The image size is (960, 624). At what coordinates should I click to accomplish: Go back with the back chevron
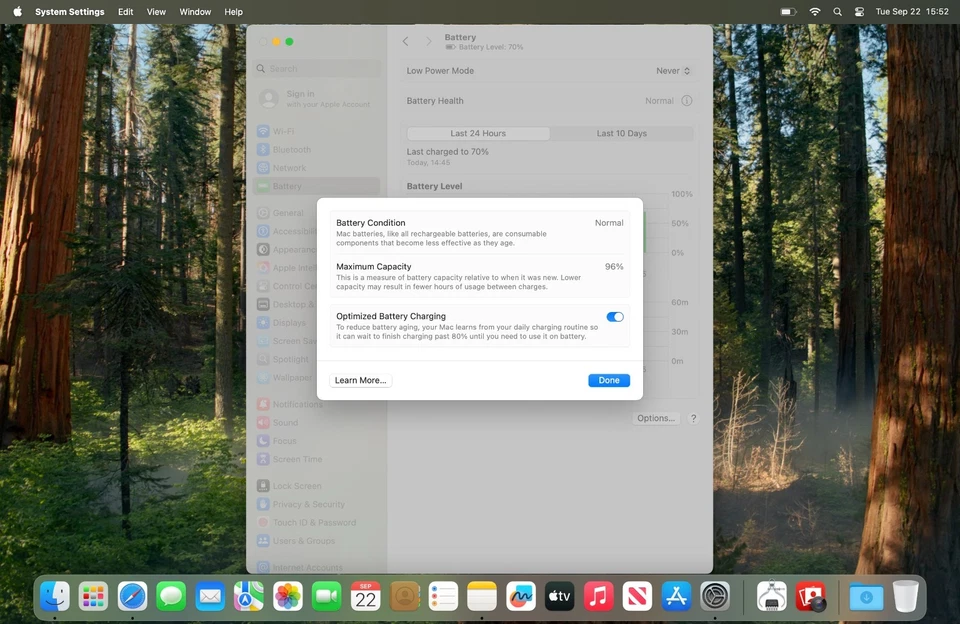405,41
